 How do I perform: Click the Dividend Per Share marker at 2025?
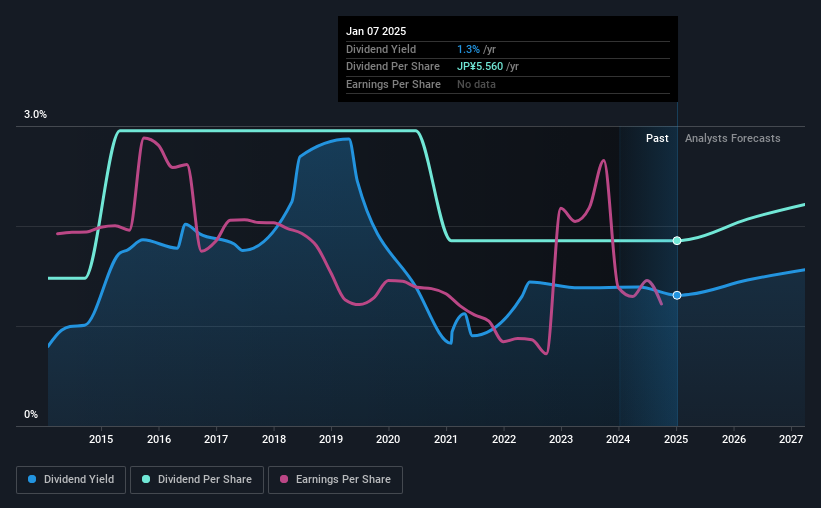pyautogui.click(x=677, y=241)
